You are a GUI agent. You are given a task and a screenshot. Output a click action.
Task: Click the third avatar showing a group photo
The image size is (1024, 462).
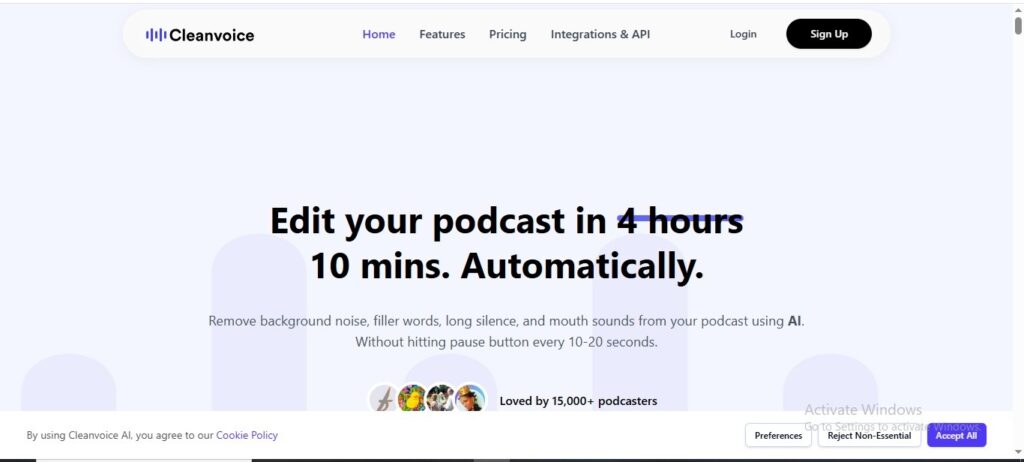(440, 400)
